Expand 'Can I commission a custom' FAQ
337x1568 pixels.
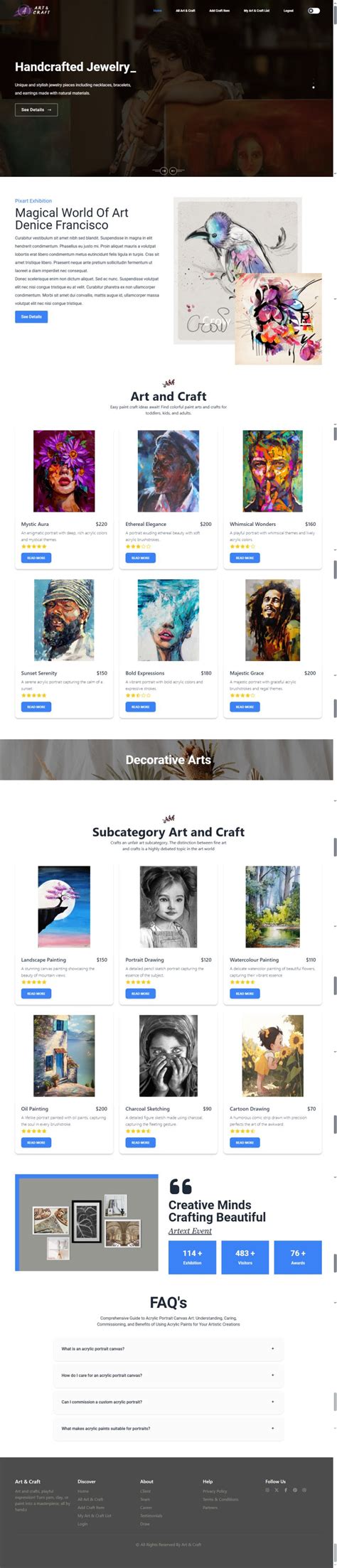168,1402
